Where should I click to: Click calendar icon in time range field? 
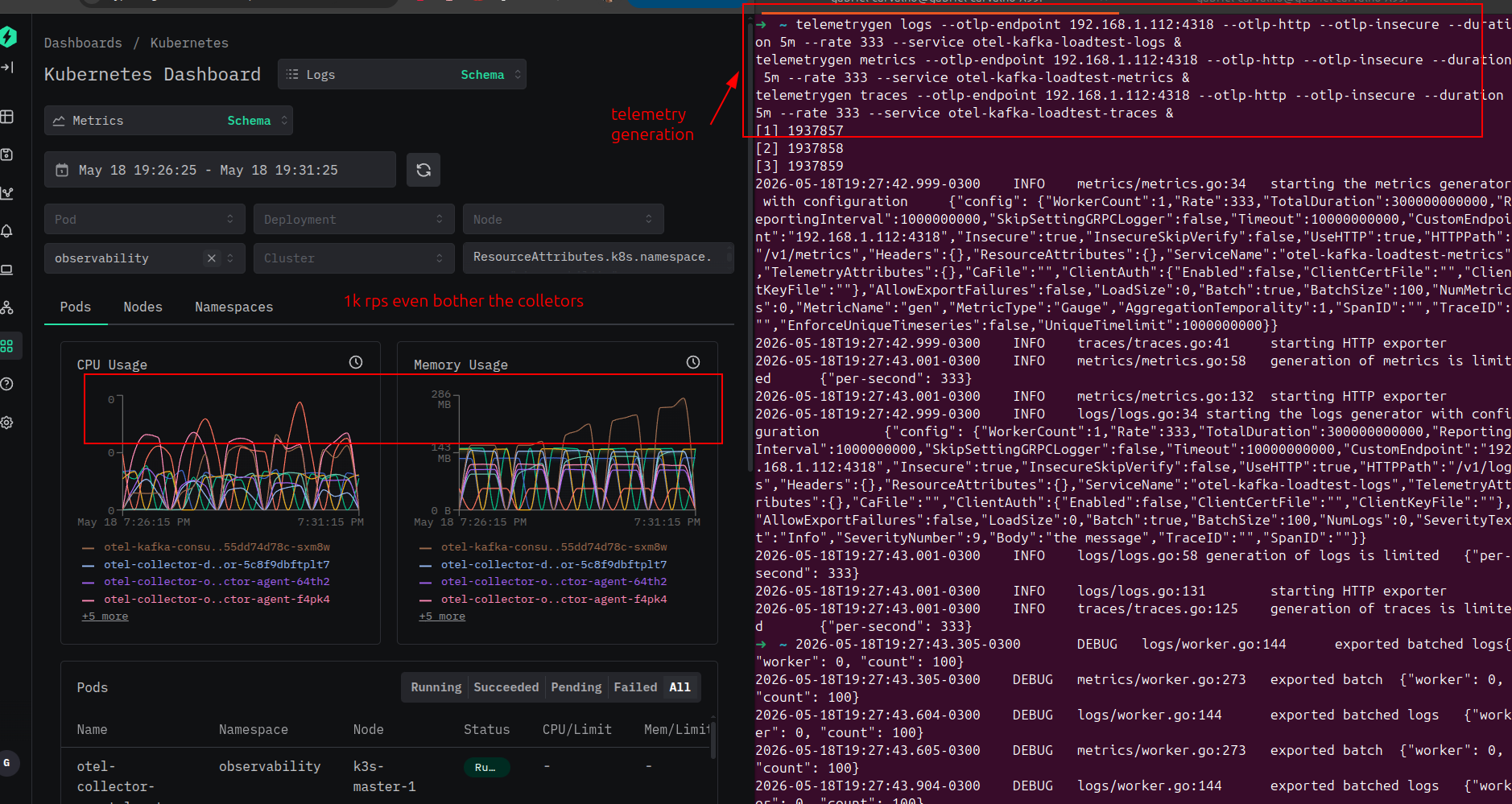point(62,170)
